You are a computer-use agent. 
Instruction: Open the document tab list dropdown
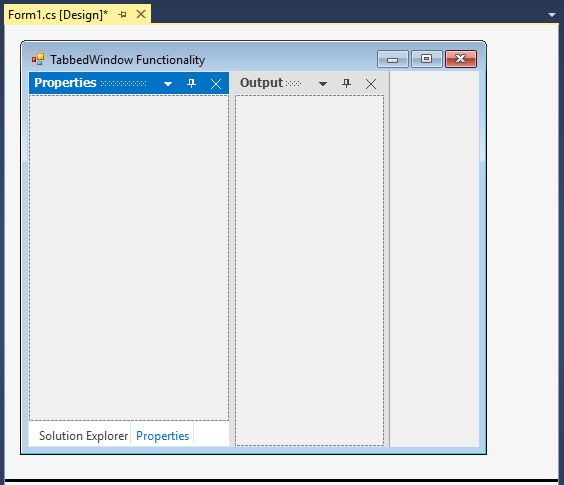[x=552, y=15]
